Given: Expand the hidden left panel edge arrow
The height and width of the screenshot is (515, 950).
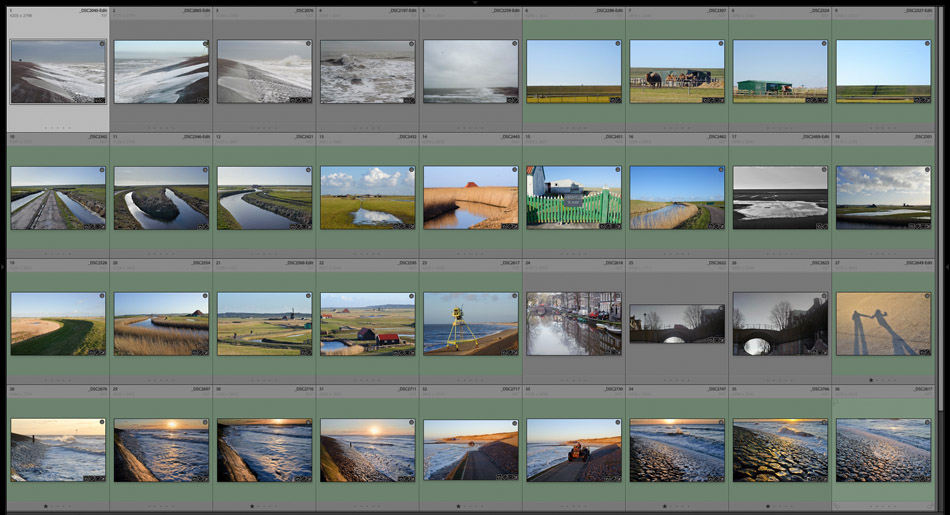Looking at the screenshot, I should pyautogui.click(x=3, y=267).
